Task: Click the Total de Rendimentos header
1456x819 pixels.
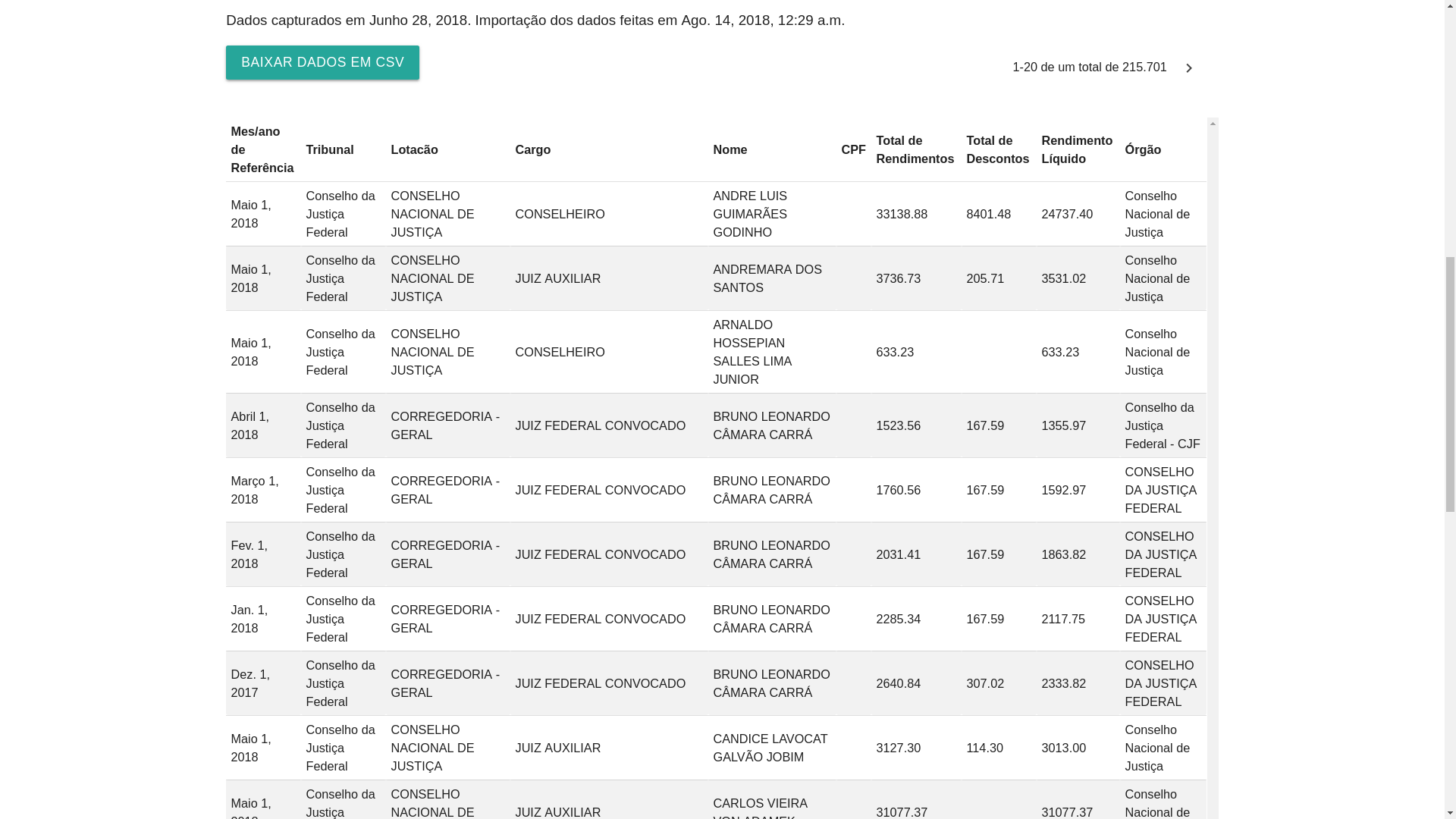Action: click(915, 149)
